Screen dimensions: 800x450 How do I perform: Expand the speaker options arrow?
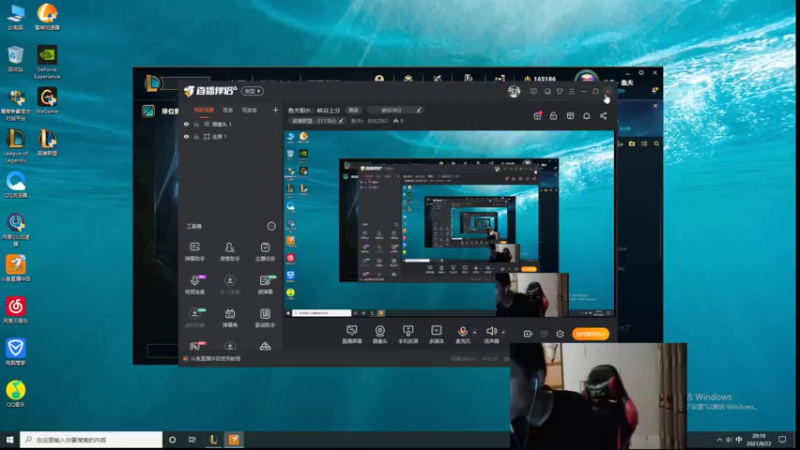(503, 332)
